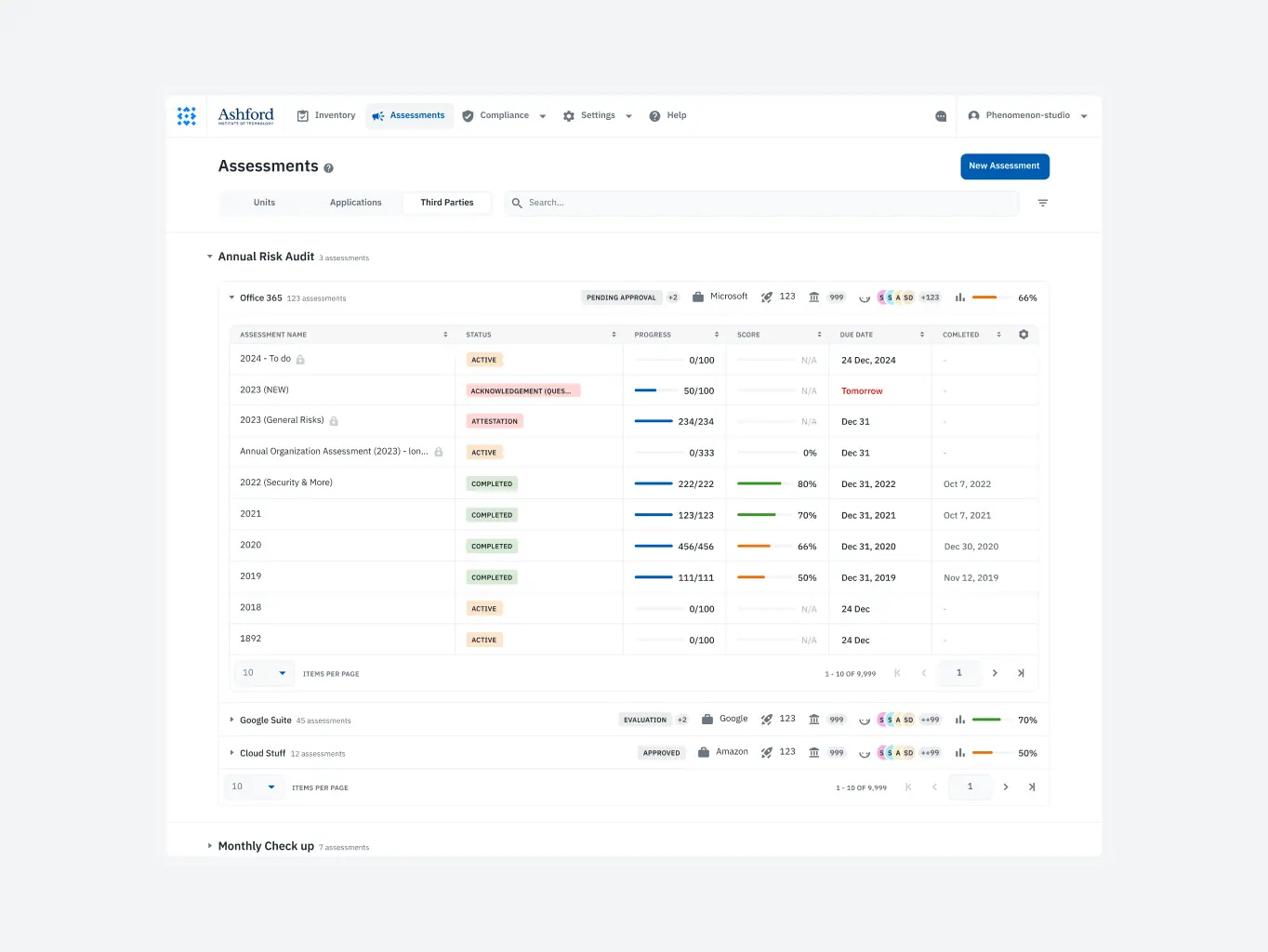
Task: Open the 2022 (Security & More) assessment
Action: pos(286,483)
